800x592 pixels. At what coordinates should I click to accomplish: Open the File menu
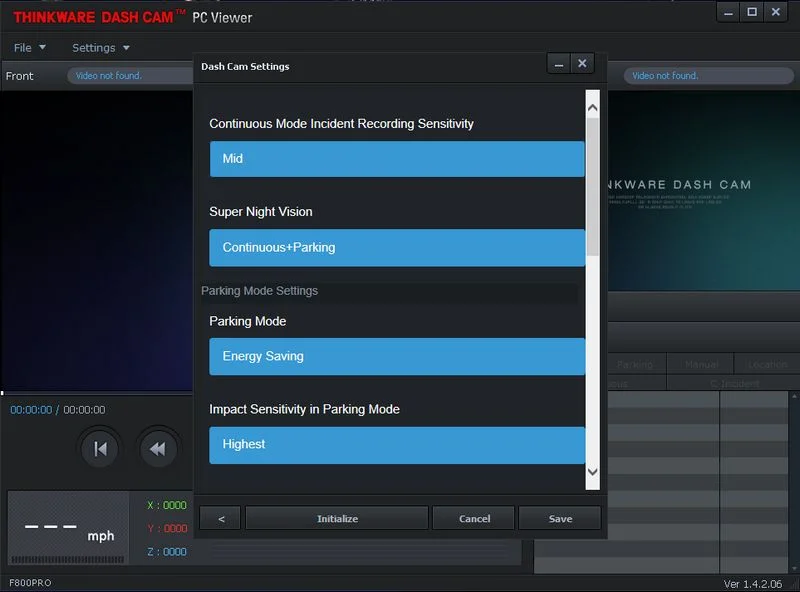[x=30, y=47]
